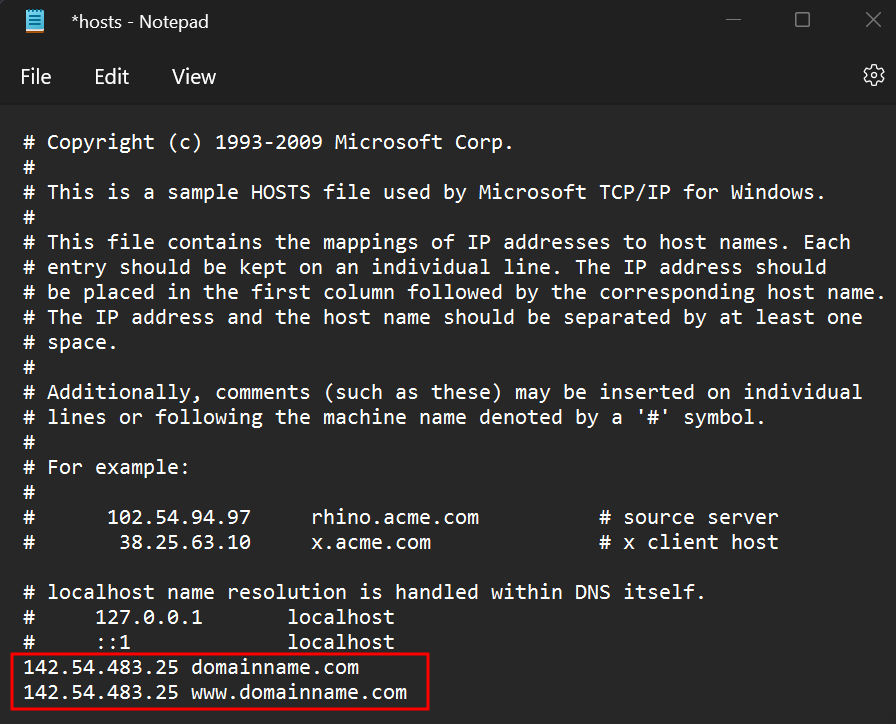The image size is (896, 724).
Task: Click the 127.0.0.1 localhost IP
Action: pyautogui.click(x=149, y=617)
